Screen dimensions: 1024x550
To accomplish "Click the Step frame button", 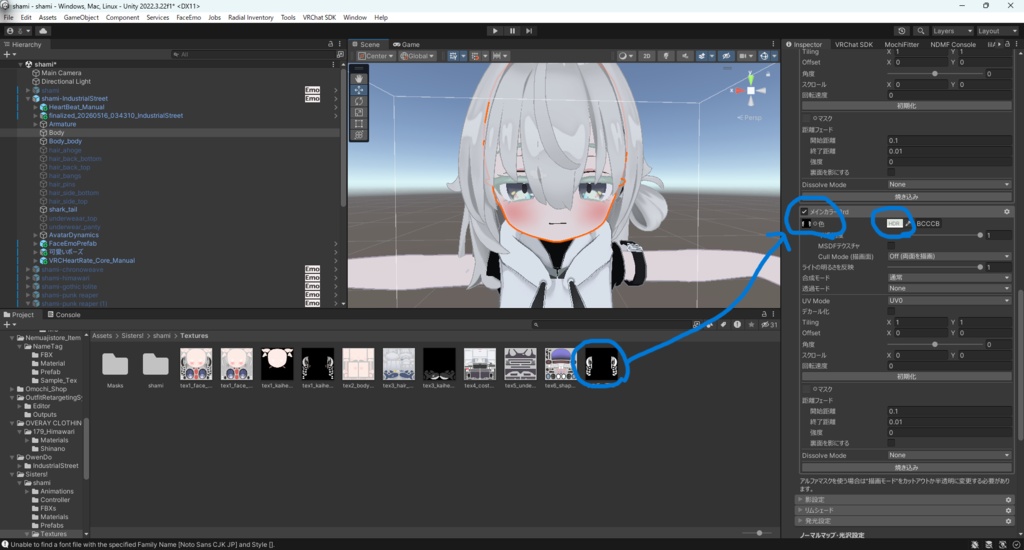I will (x=529, y=31).
